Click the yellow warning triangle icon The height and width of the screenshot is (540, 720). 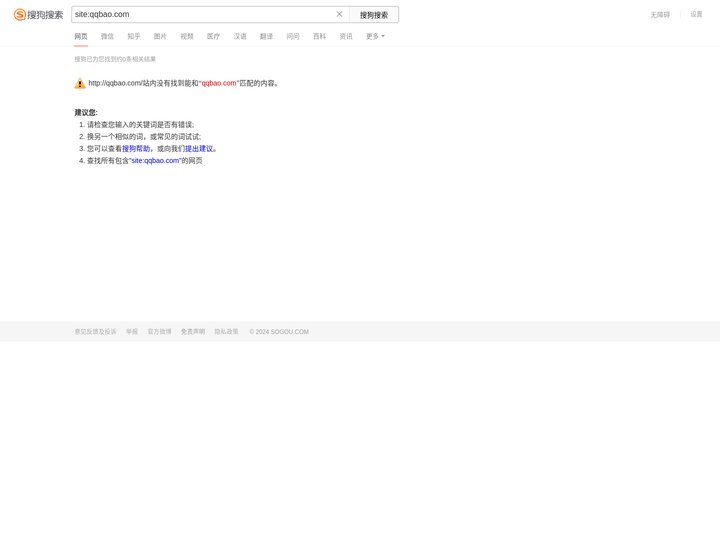(x=80, y=83)
